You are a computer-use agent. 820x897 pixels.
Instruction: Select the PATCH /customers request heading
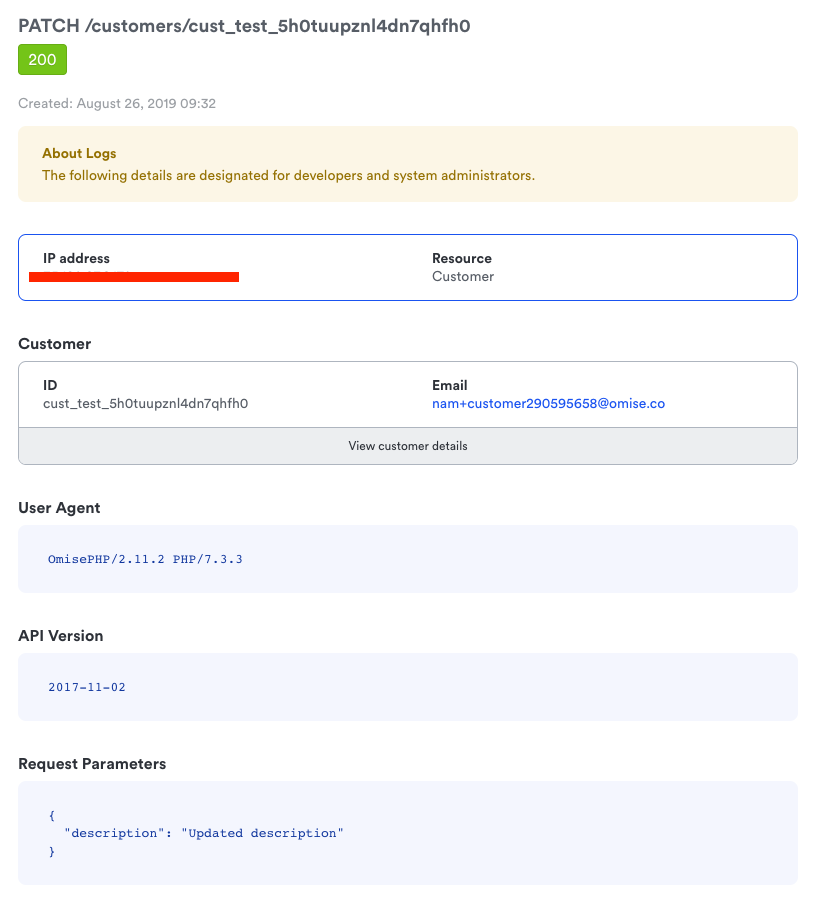point(244,26)
